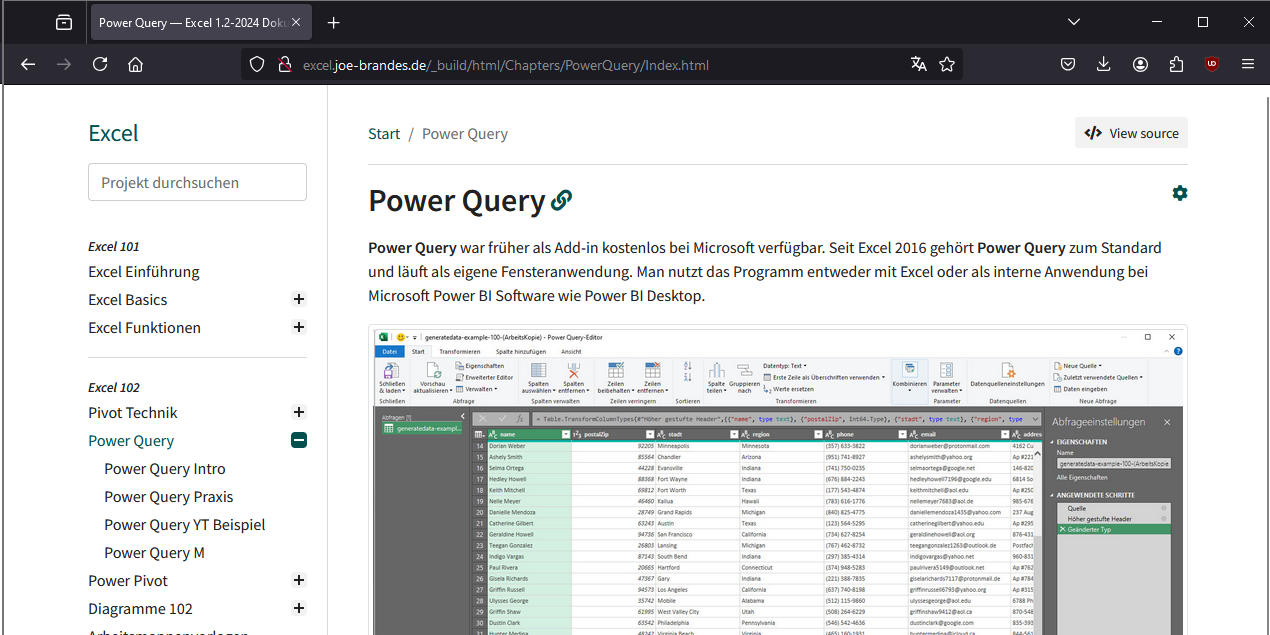Expand the Diagramme 102 section
The image size is (1270, 635).
298,608
